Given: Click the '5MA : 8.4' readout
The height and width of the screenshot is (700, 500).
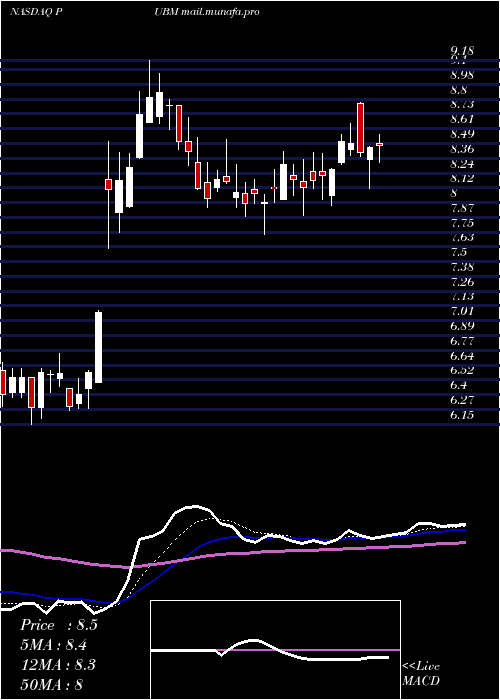Looking at the screenshot, I should [54, 645].
